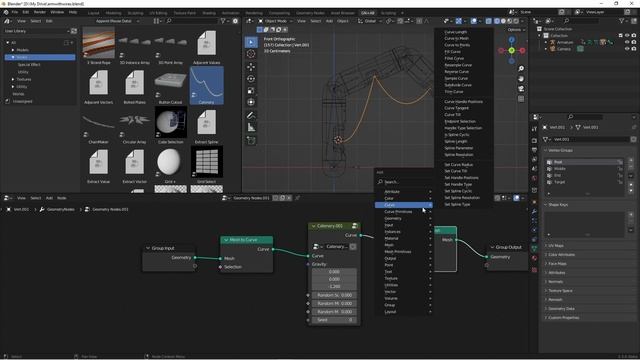Open the Window menu
Image resolution: width=640 pixels, height=360 pixels.
57,12
